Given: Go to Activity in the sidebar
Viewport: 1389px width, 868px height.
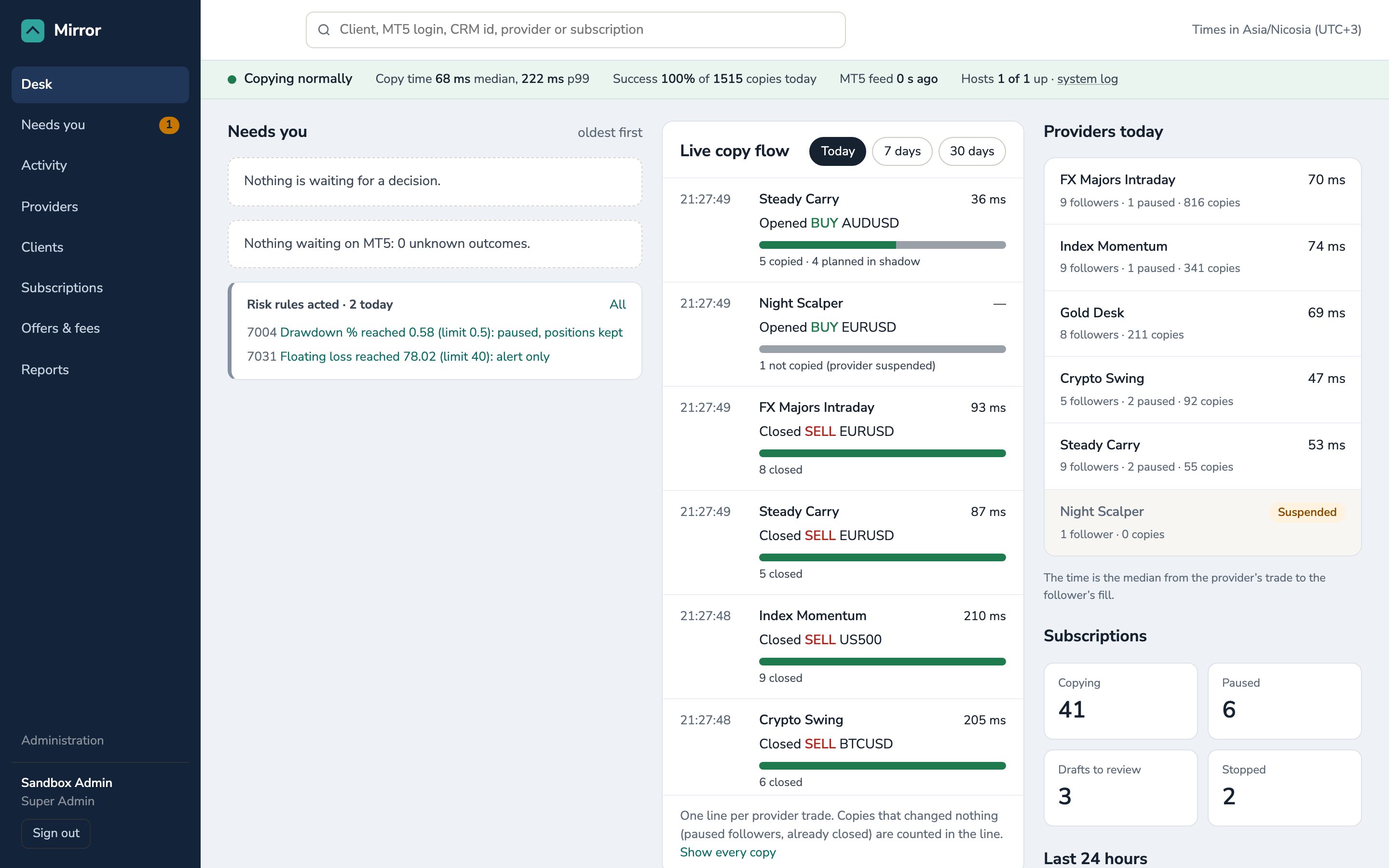Looking at the screenshot, I should (x=100, y=165).
